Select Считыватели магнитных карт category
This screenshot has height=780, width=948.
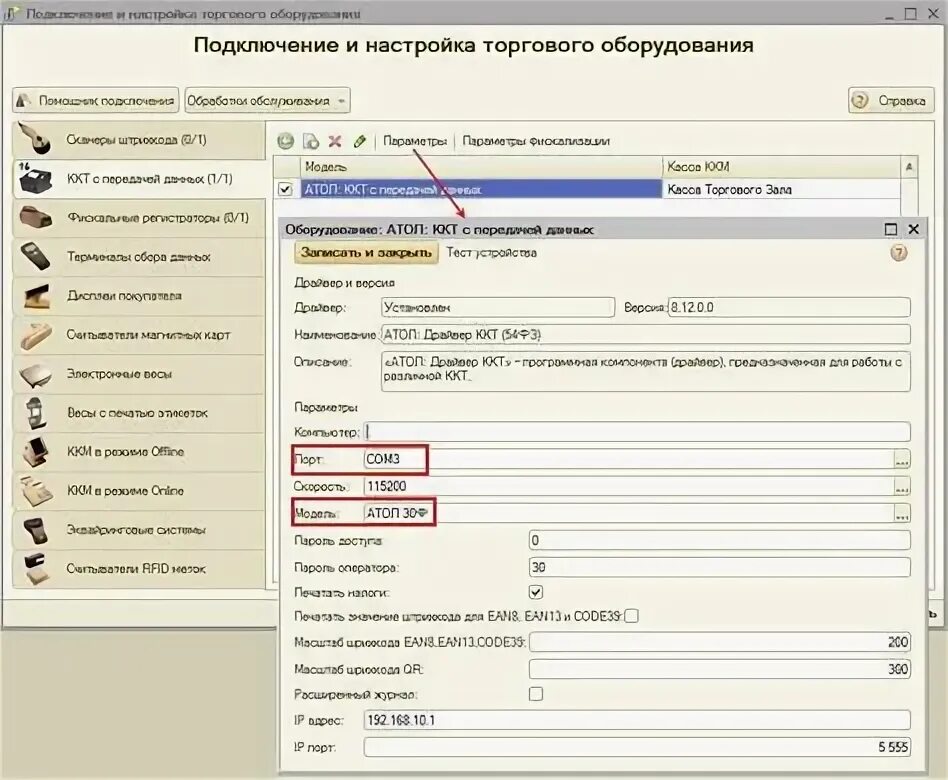pos(138,334)
